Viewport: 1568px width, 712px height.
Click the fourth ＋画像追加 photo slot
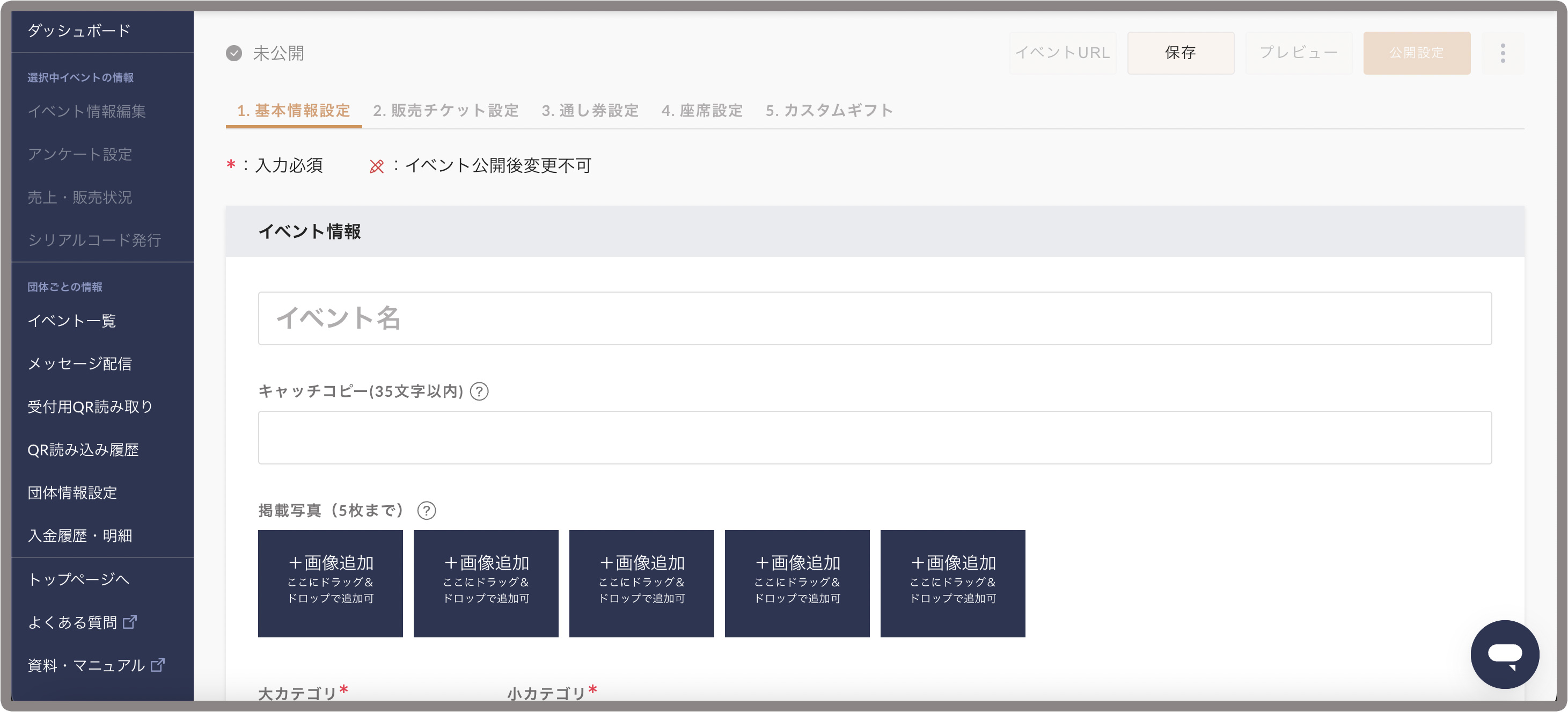pos(797,584)
